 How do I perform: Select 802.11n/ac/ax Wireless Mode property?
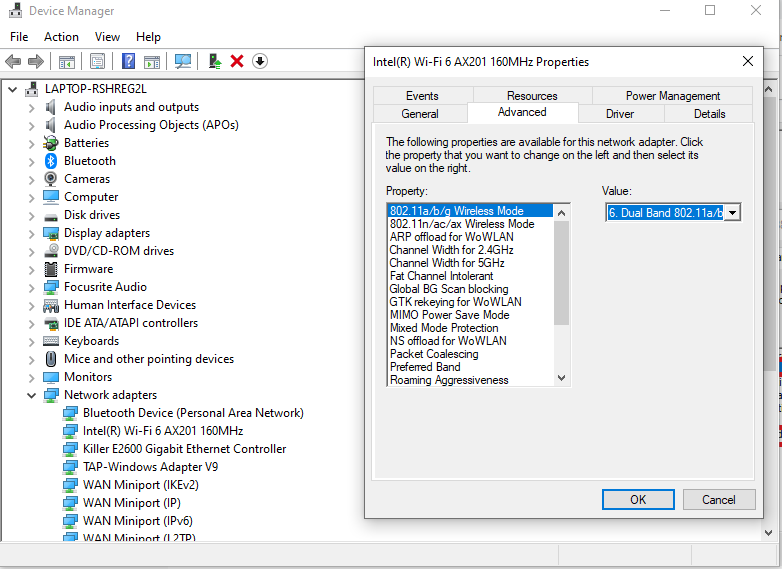470,224
